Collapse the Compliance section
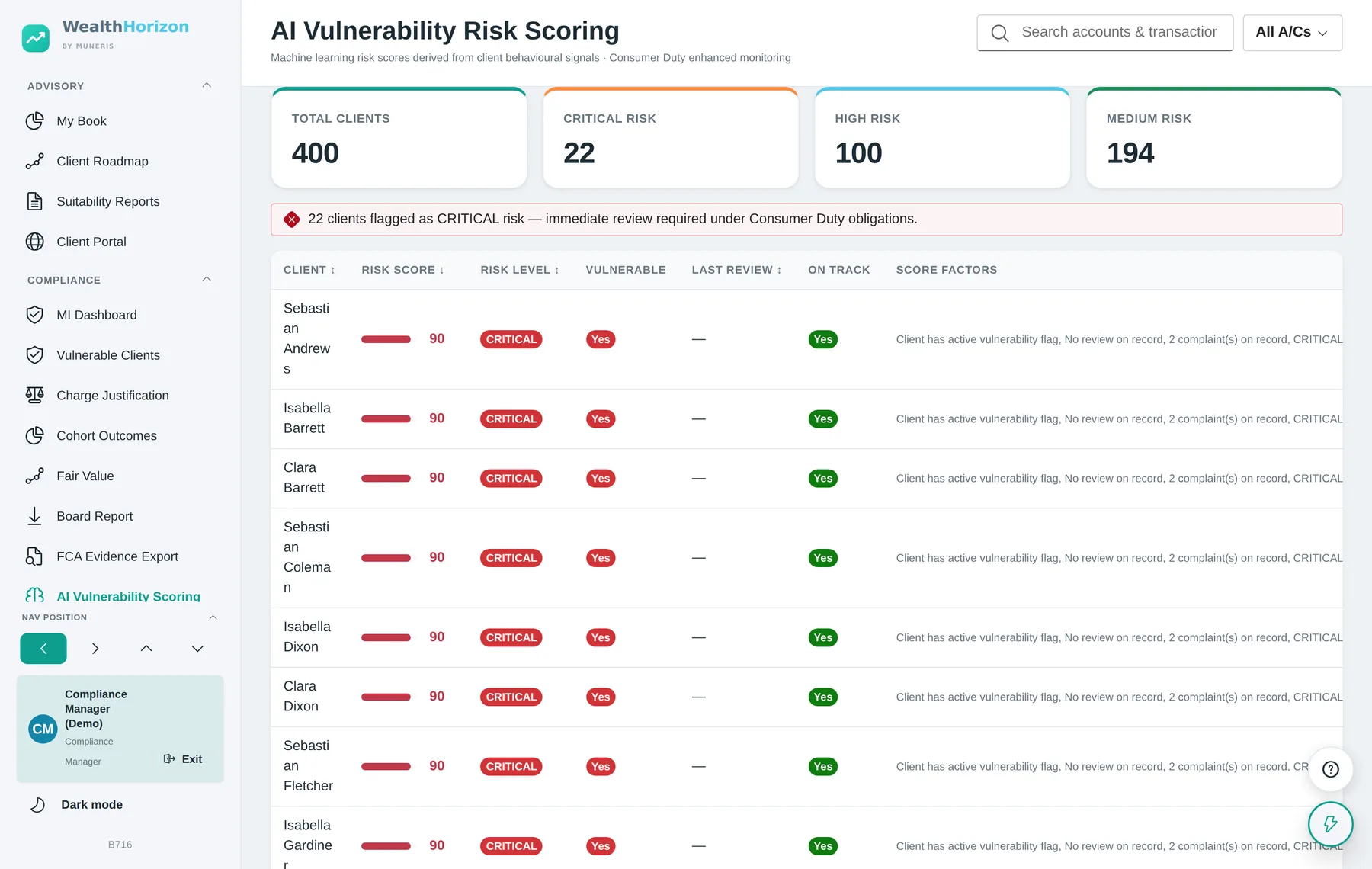The height and width of the screenshot is (869, 1372). (207, 279)
